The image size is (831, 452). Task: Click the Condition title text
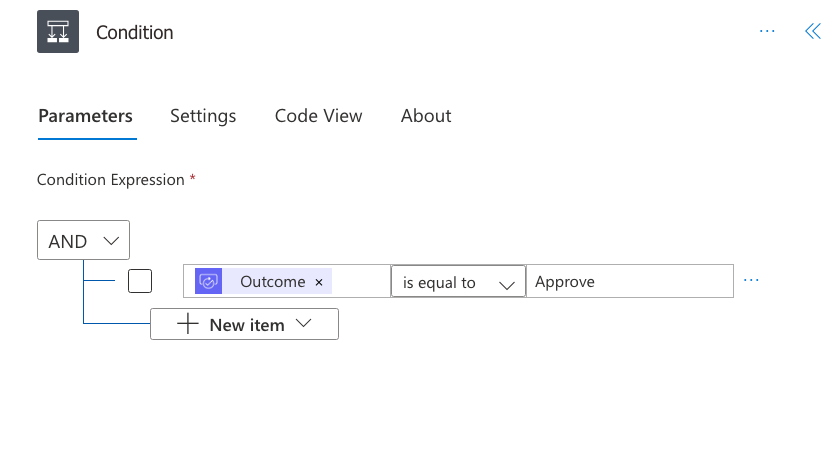tap(134, 33)
